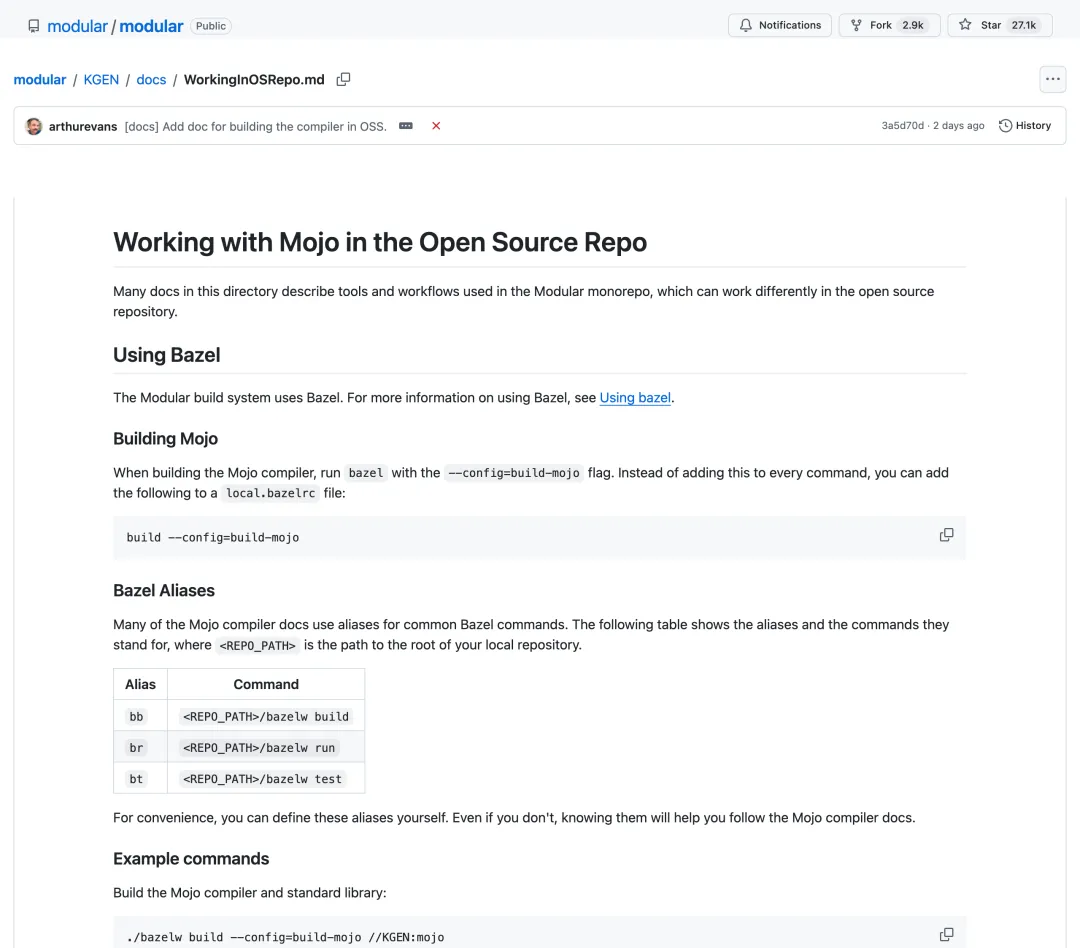This screenshot has width=1080, height=948.
Task: Open commit 3a5d70d
Action: (x=902, y=125)
